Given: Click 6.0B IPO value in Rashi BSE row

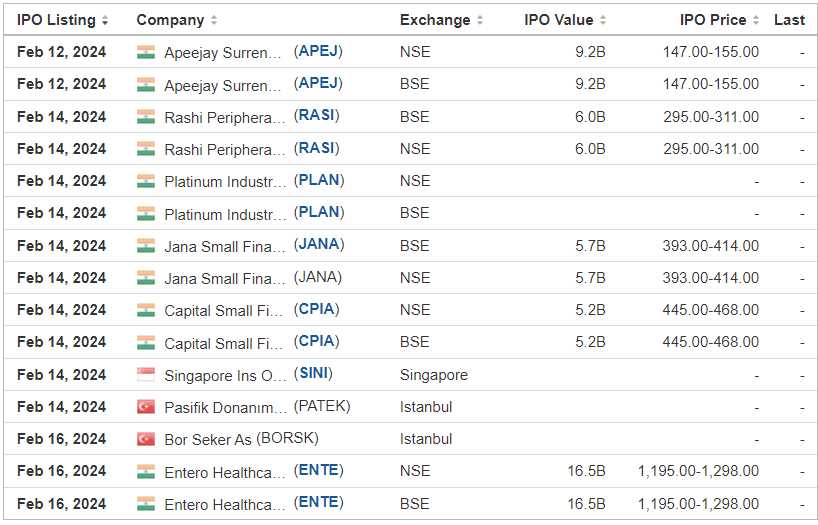Looking at the screenshot, I should click(590, 117).
